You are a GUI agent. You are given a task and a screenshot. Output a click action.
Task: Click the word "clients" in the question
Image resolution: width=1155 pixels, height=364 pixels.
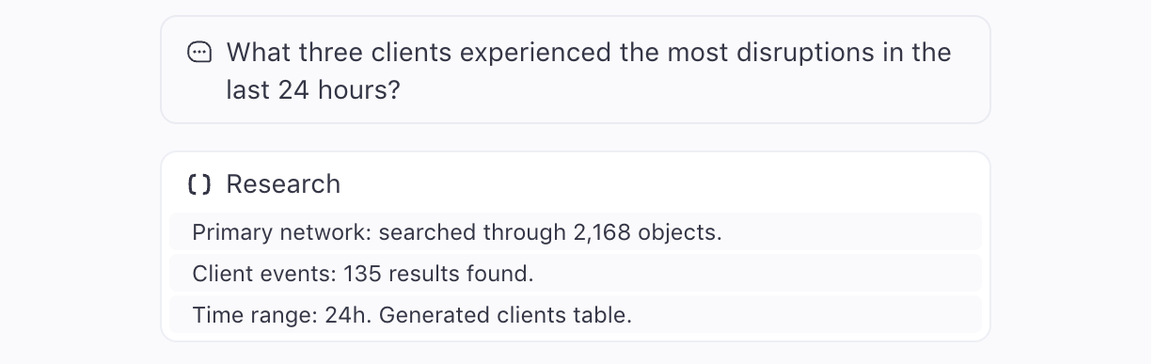(411, 52)
